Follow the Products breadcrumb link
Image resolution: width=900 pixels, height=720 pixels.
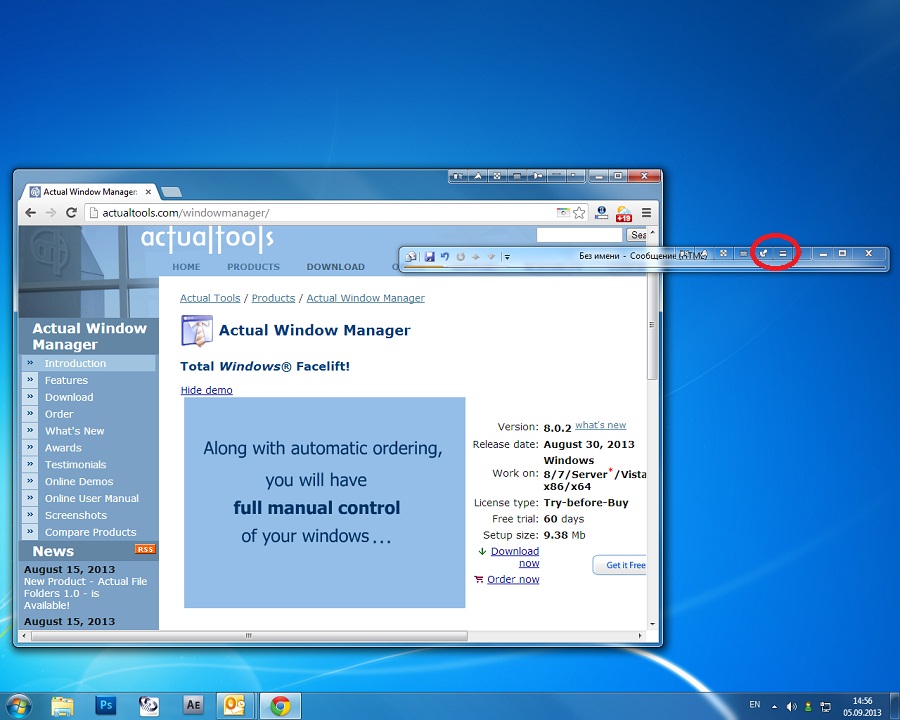(273, 298)
